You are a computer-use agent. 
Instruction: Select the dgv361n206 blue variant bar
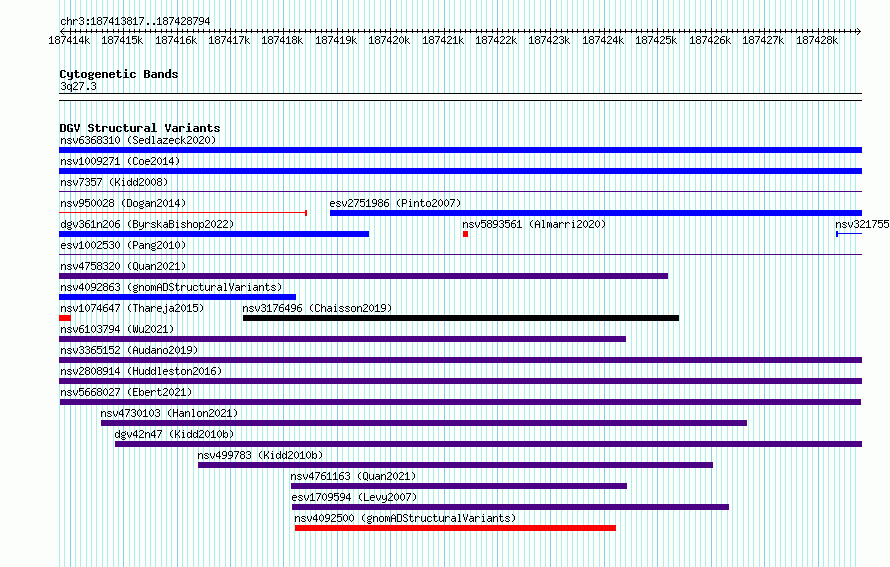214,234
